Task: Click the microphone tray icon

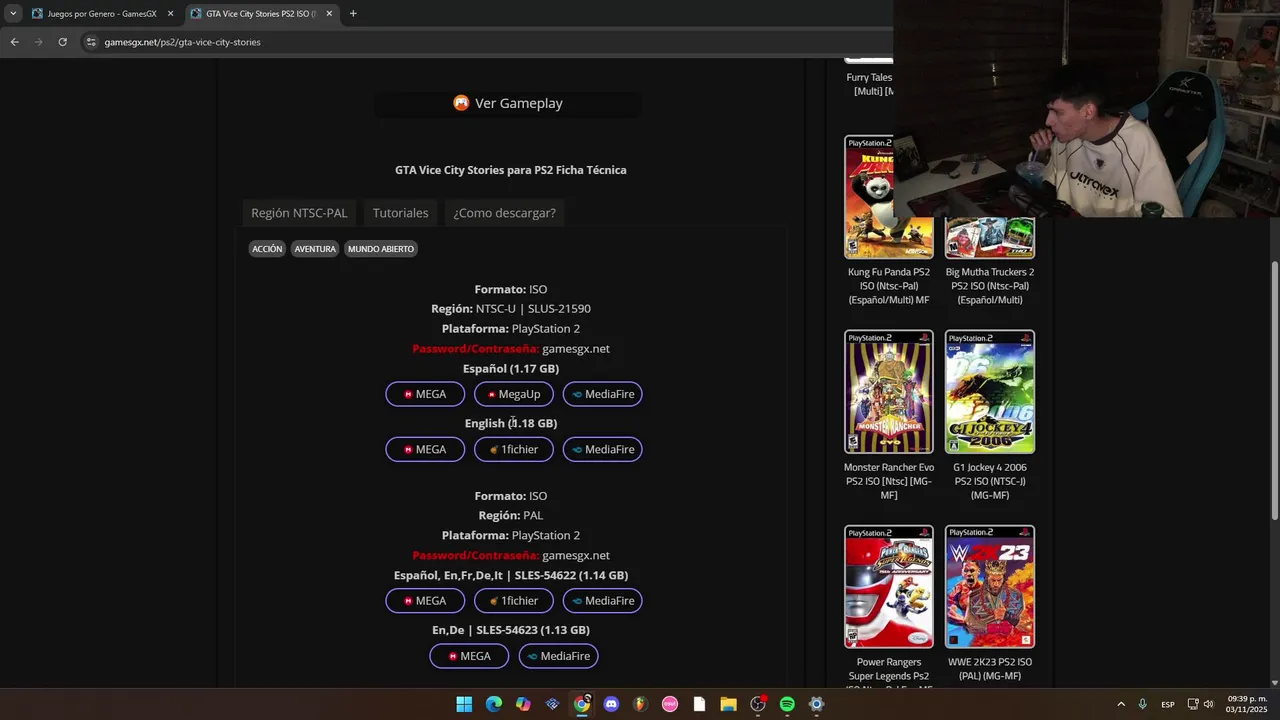Action: (1143, 704)
